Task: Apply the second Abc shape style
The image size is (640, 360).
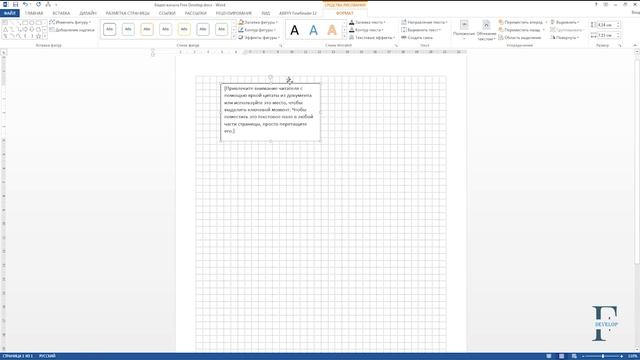Action: coord(128,29)
